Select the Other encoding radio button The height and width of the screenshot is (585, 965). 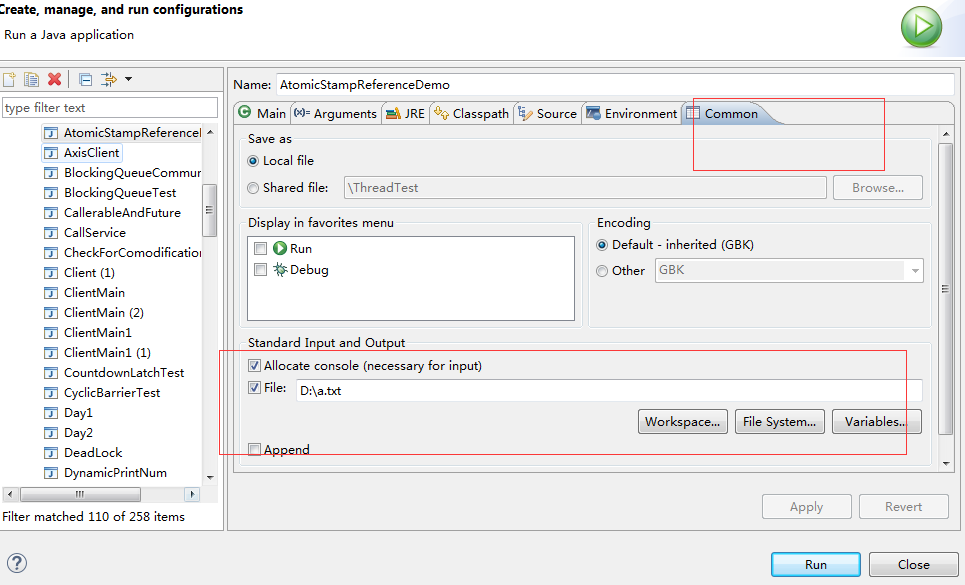[x=602, y=271]
